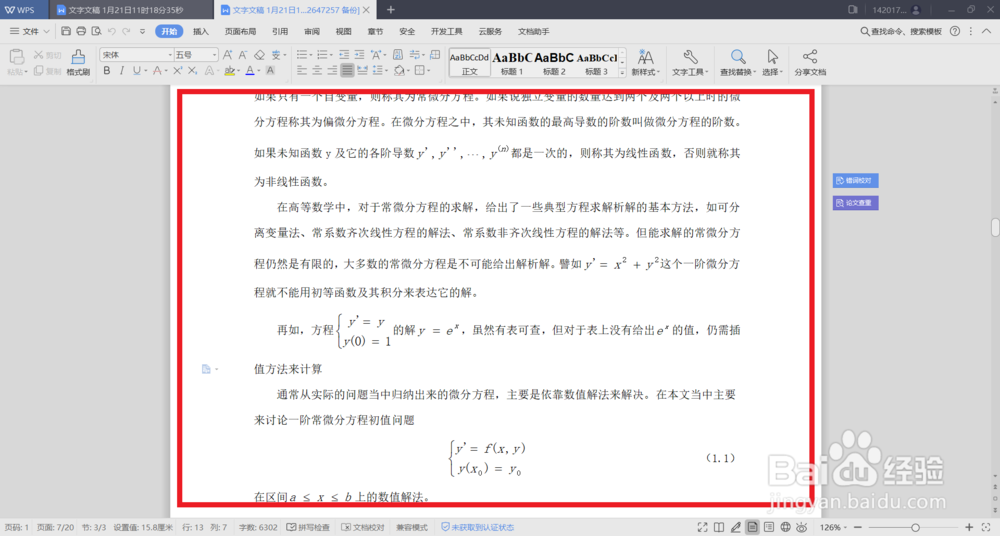Screen dimensions: 1000x536
Task: Click the Save icon in quick toolbar
Action: 66,31
